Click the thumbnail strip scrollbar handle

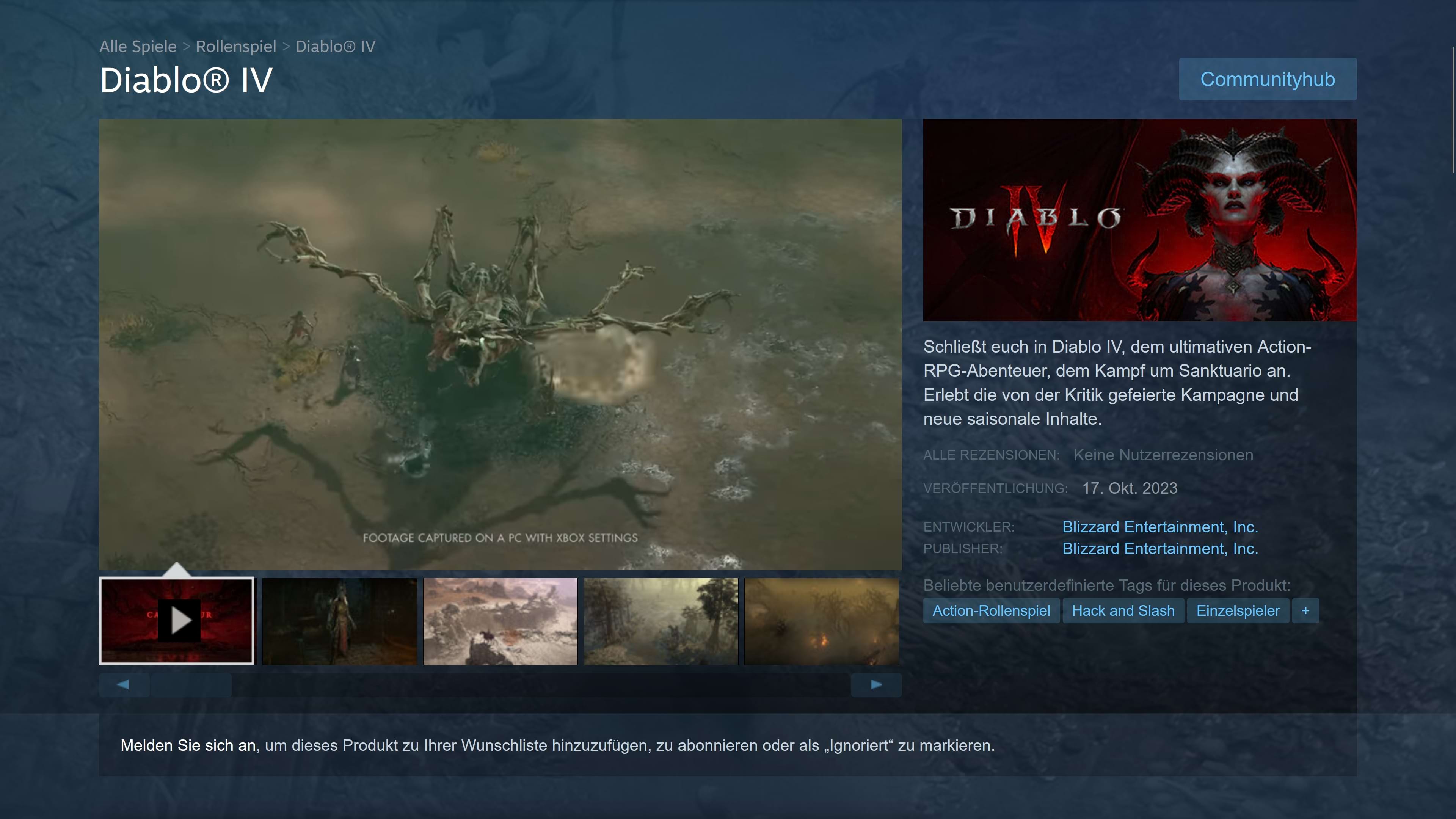(x=191, y=684)
